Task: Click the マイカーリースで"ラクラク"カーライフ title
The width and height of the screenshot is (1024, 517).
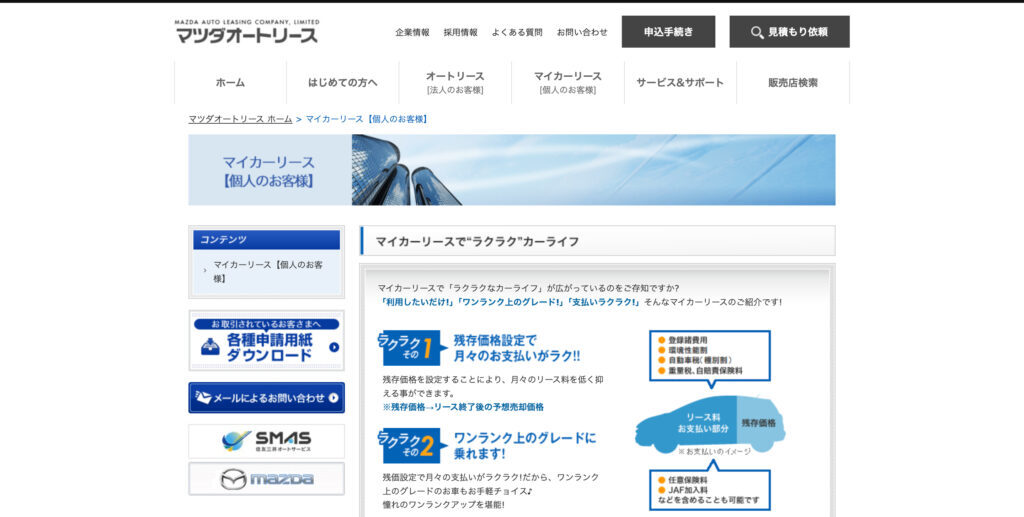Action: pyautogui.click(x=477, y=242)
